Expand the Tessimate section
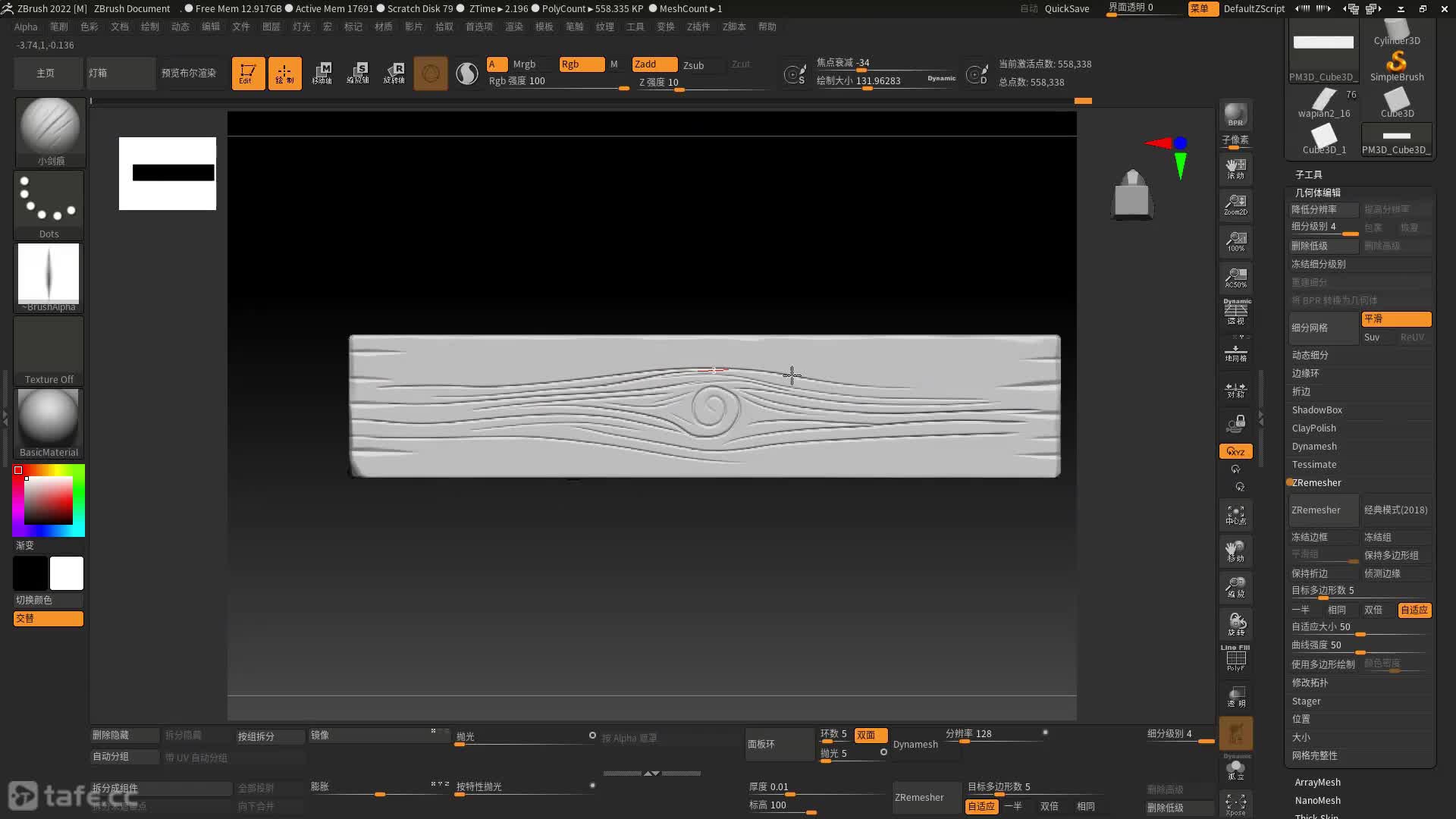The height and width of the screenshot is (819, 1456). (x=1314, y=464)
